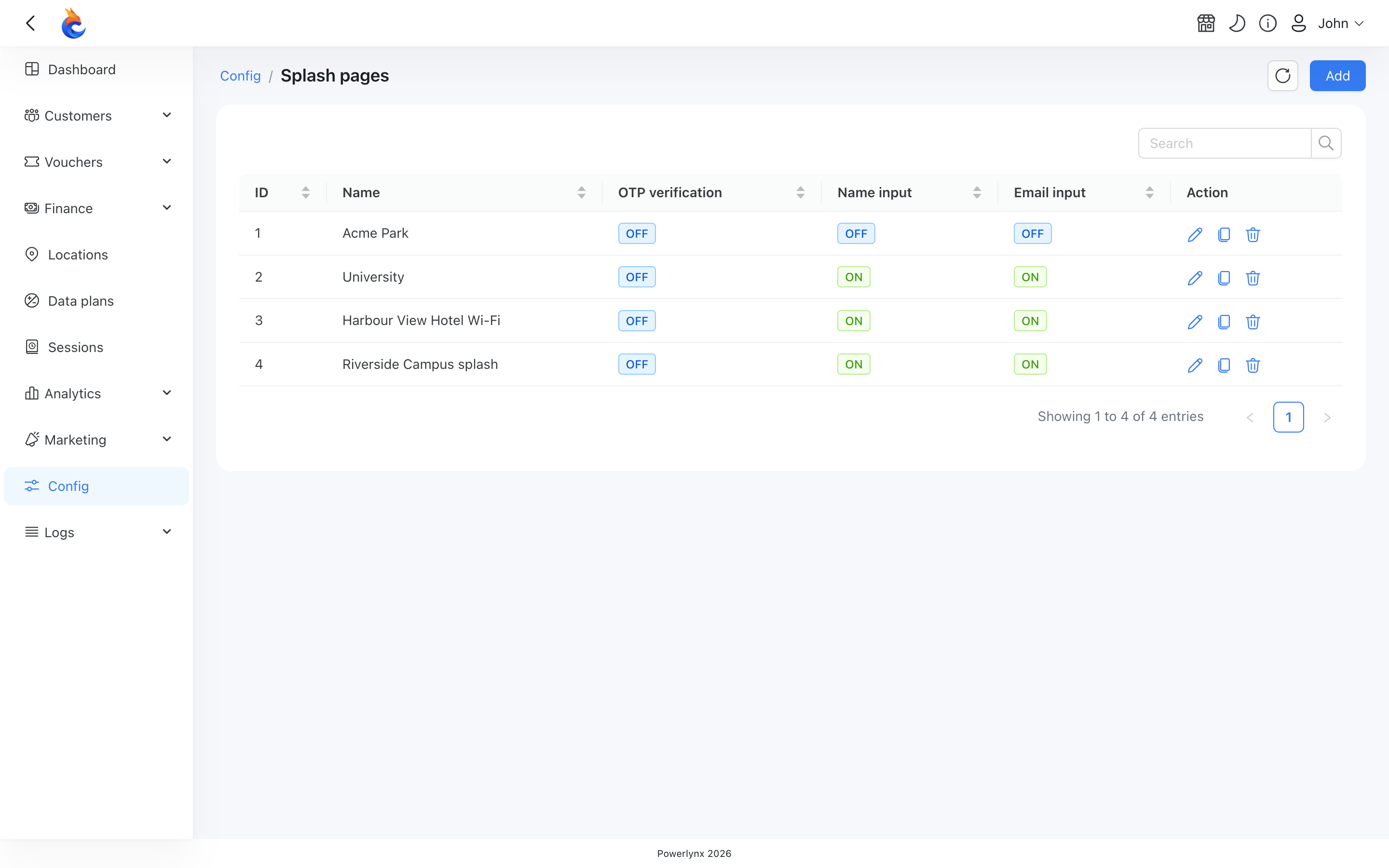
Task: Expand the Finance sidebar section
Action: click(x=96, y=208)
